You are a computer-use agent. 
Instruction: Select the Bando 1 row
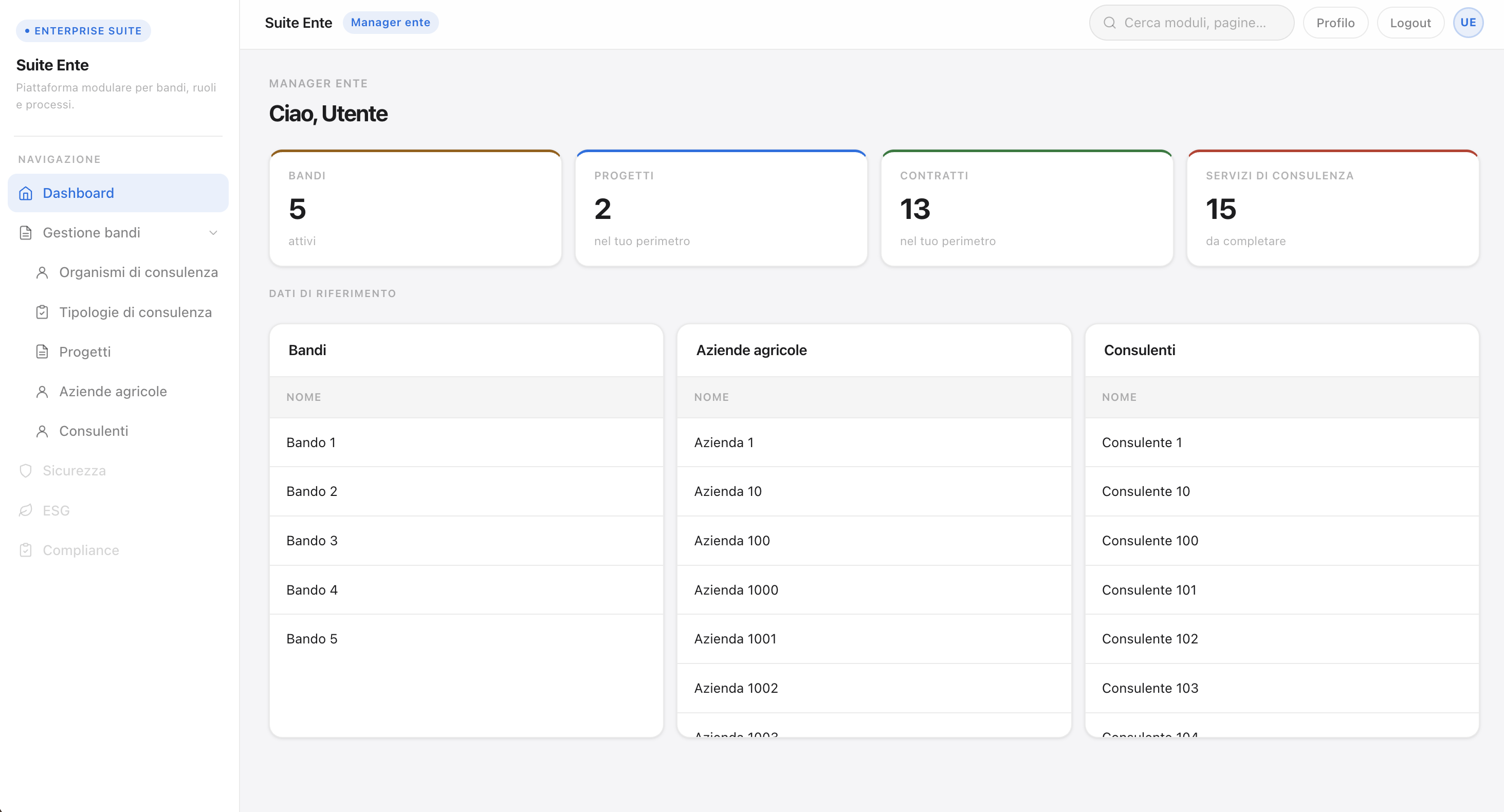tap(466, 442)
